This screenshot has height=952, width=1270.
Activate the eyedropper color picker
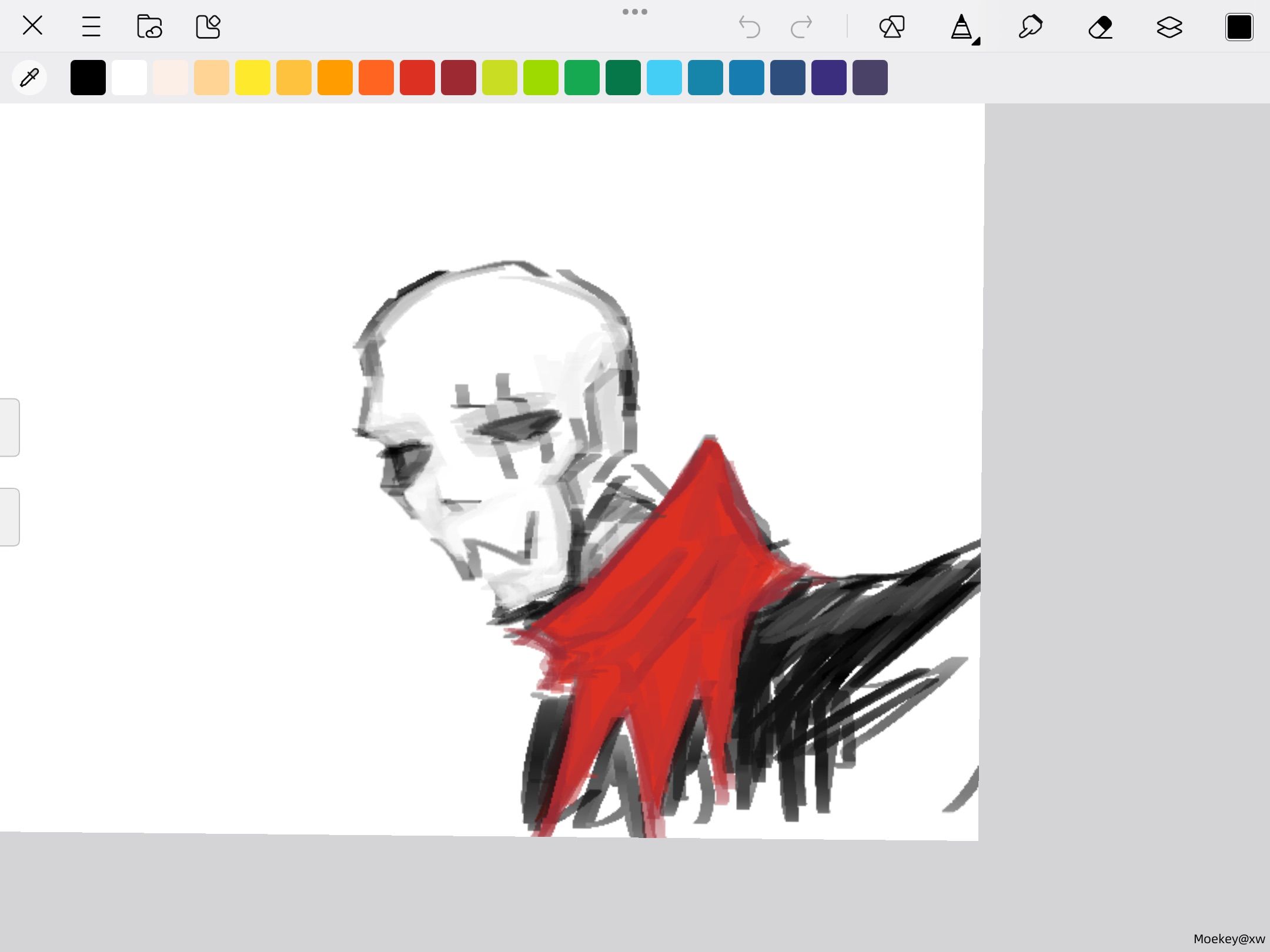pos(29,77)
